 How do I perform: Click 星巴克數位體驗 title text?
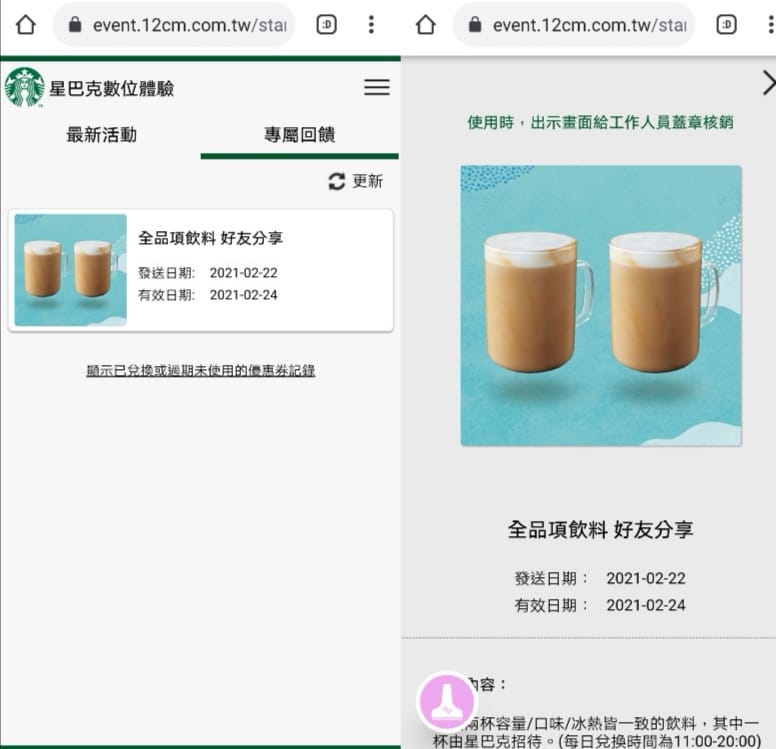111,89
